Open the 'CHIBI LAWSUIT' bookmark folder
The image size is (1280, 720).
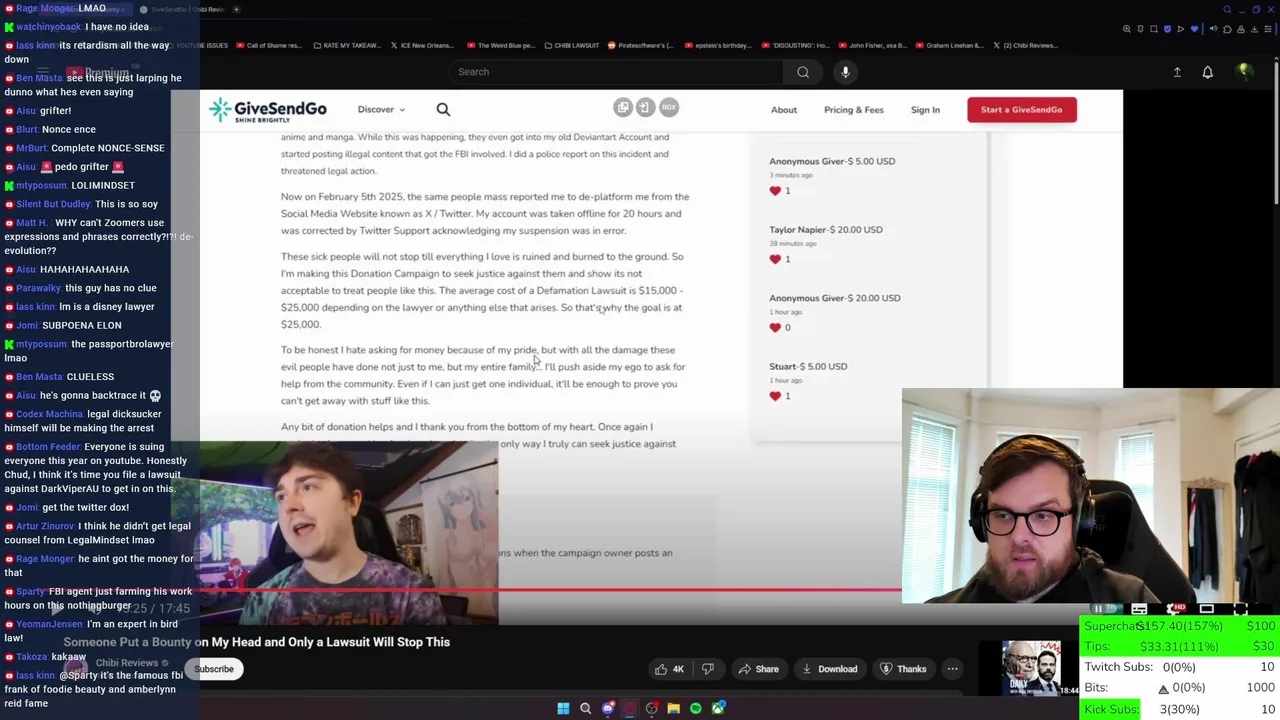pyautogui.click(x=570, y=45)
